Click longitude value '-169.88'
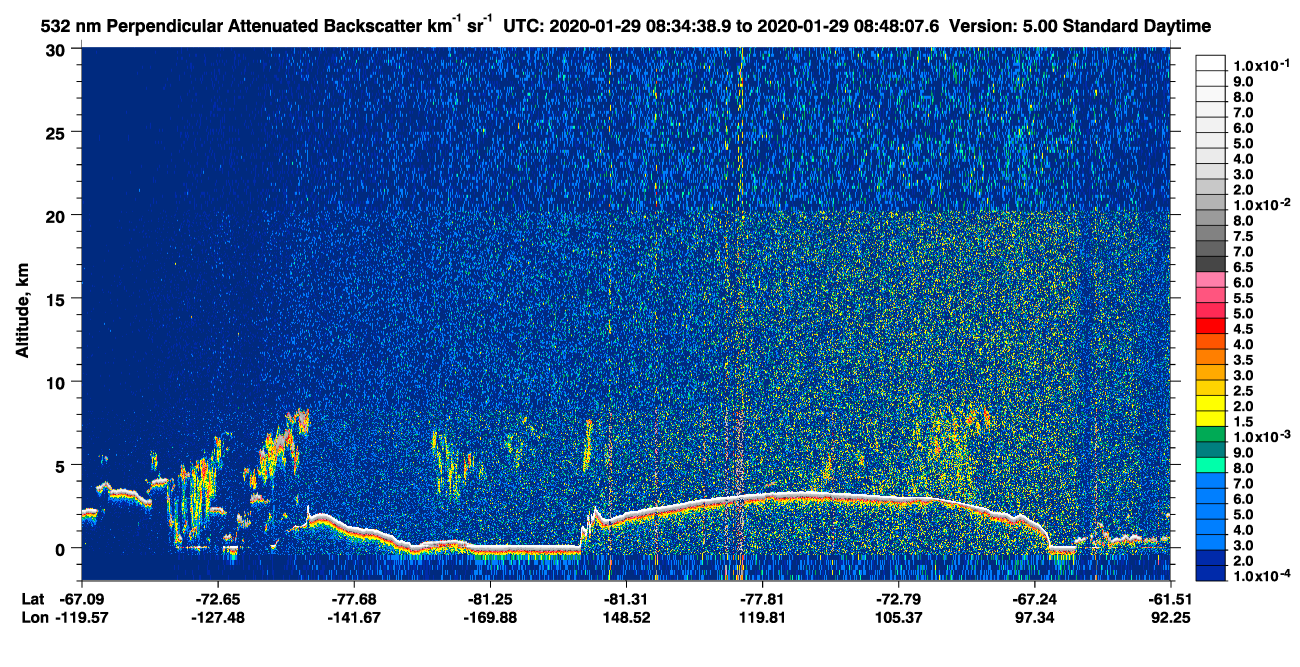The image size is (1300, 667). coord(490,617)
